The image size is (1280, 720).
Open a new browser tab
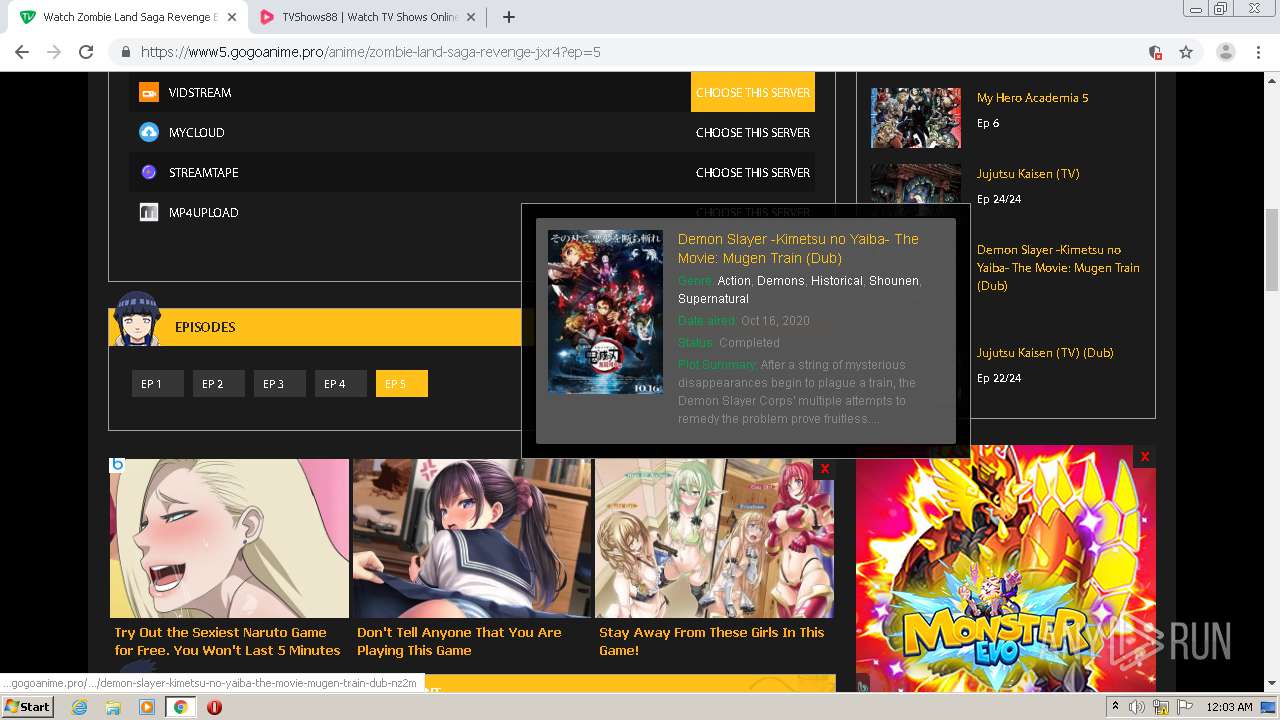[508, 17]
